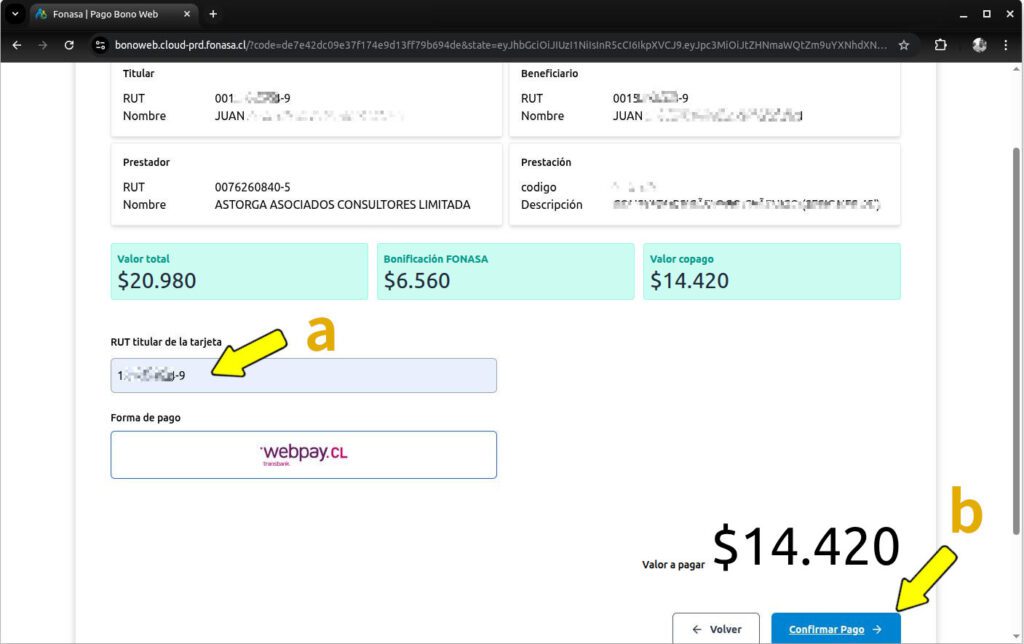Select webpay.cl as payment method
This screenshot has width=1024, height=644.
point(304,455)
